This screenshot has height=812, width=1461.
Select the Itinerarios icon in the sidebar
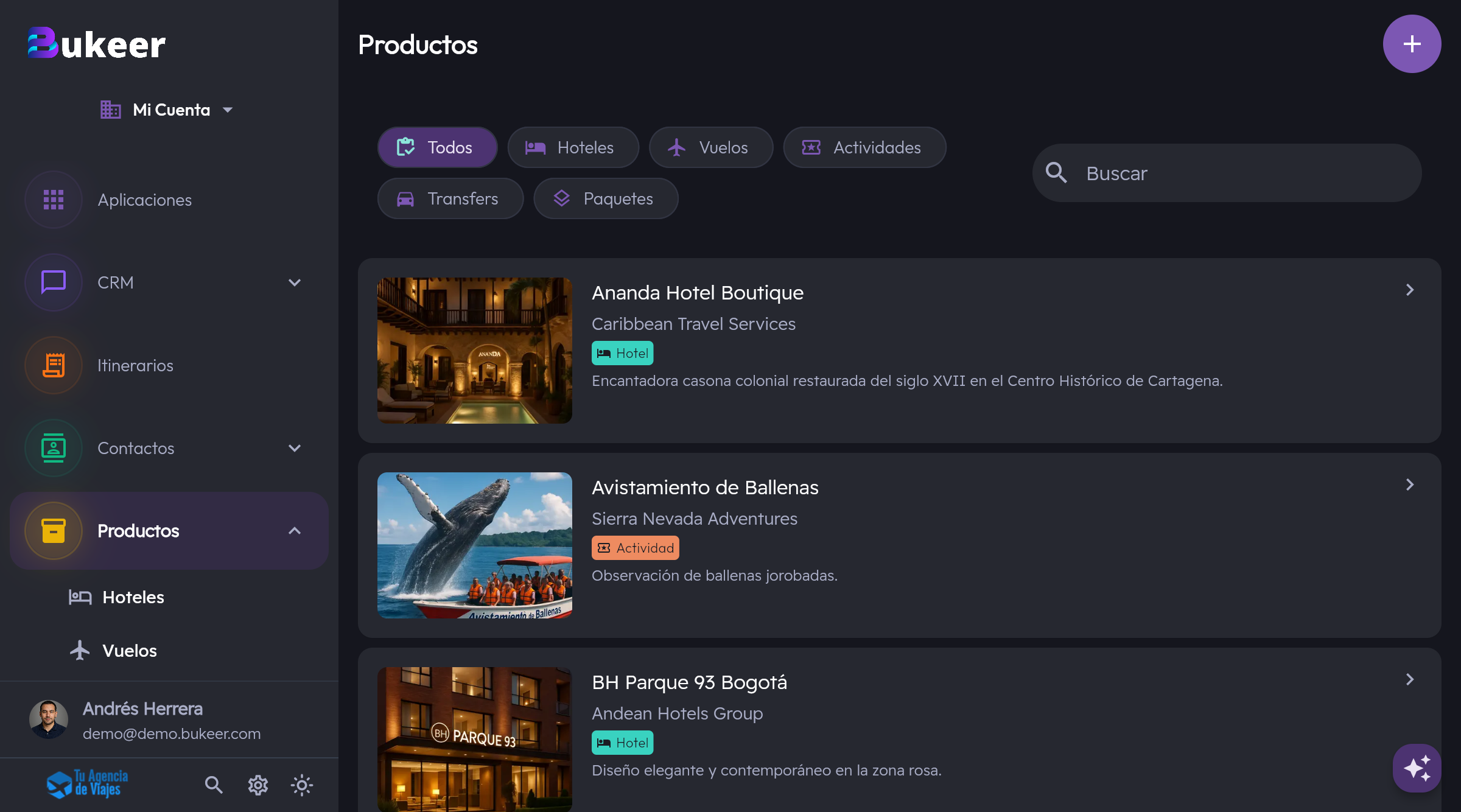[x=53, y=365]
